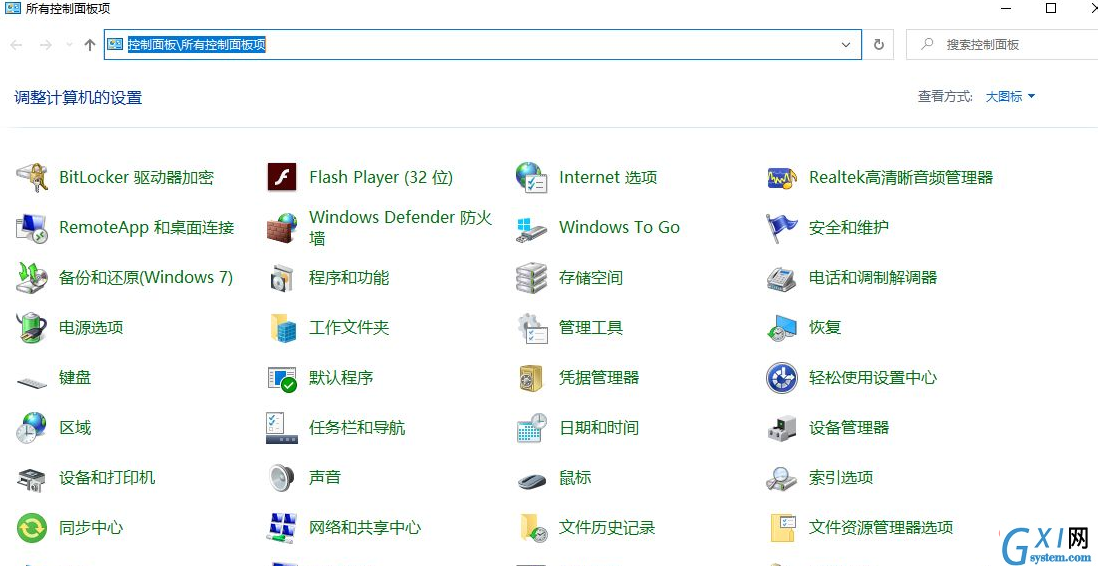Open the 管理工具 gear icon
This screenshot has width=1098, height=566.
point(532,328)
